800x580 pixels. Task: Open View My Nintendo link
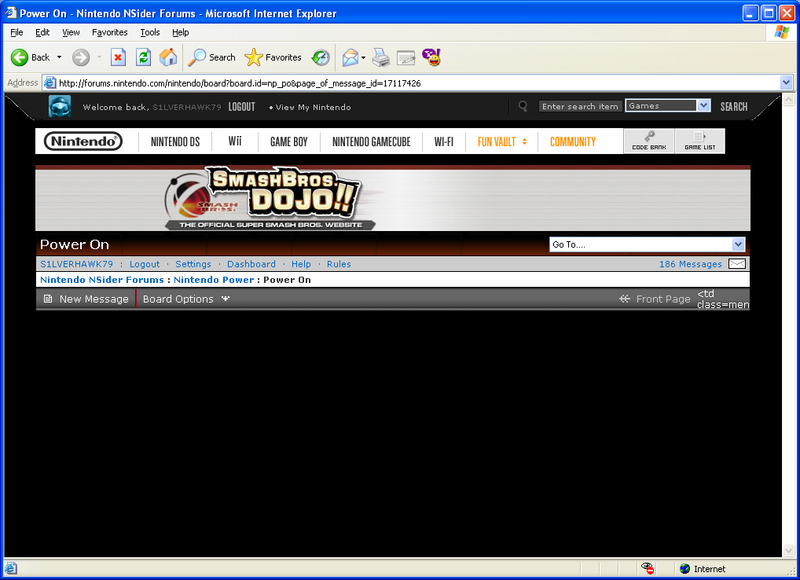[313, 107]
